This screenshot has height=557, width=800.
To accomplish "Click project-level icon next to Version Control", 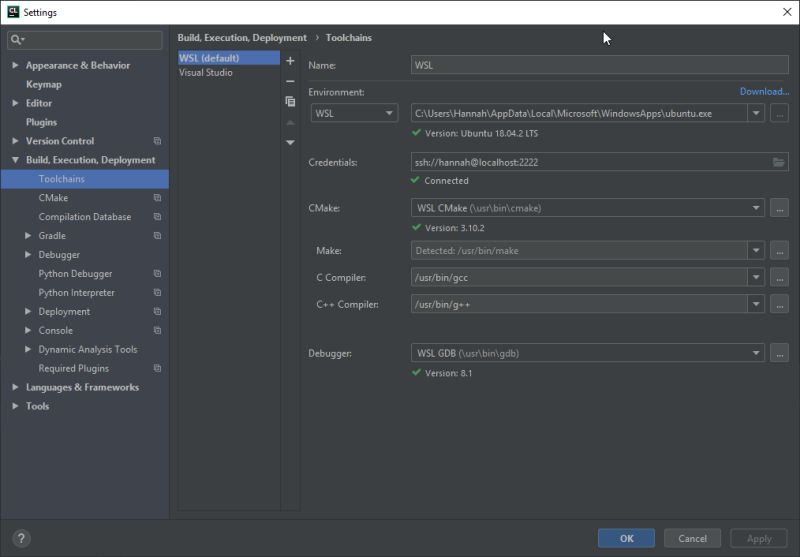I will click(157, 141).
